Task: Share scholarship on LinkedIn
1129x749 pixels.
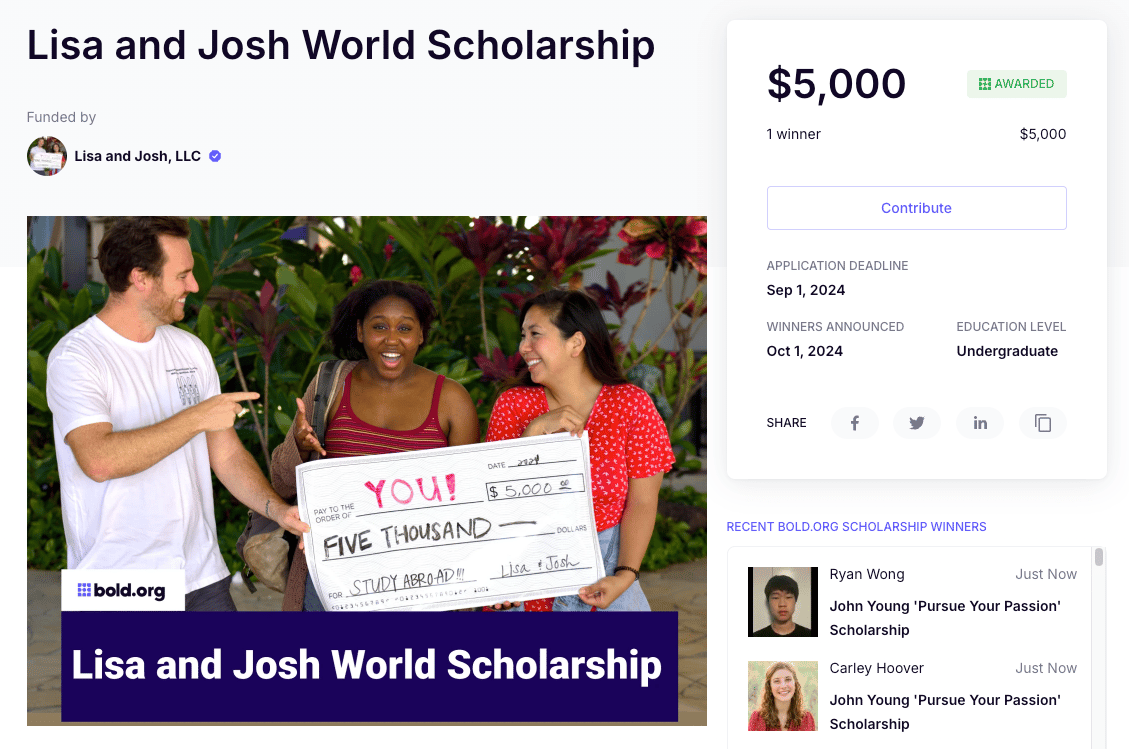Action: (x=980, y=423)
